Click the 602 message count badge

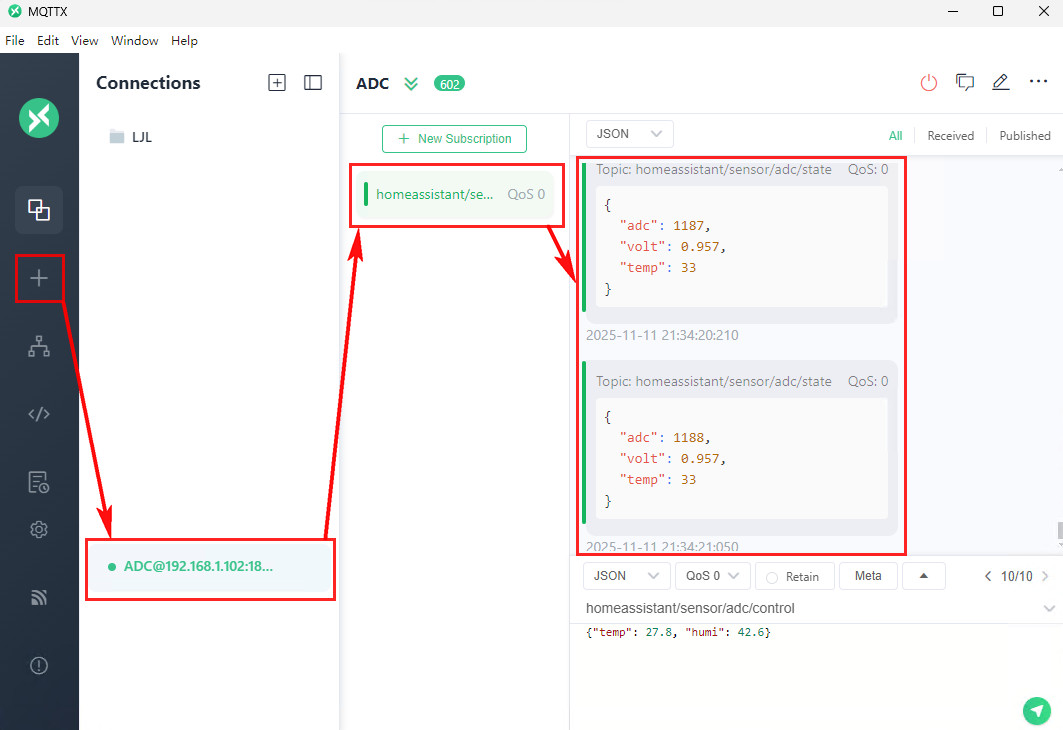pos(449,84)
